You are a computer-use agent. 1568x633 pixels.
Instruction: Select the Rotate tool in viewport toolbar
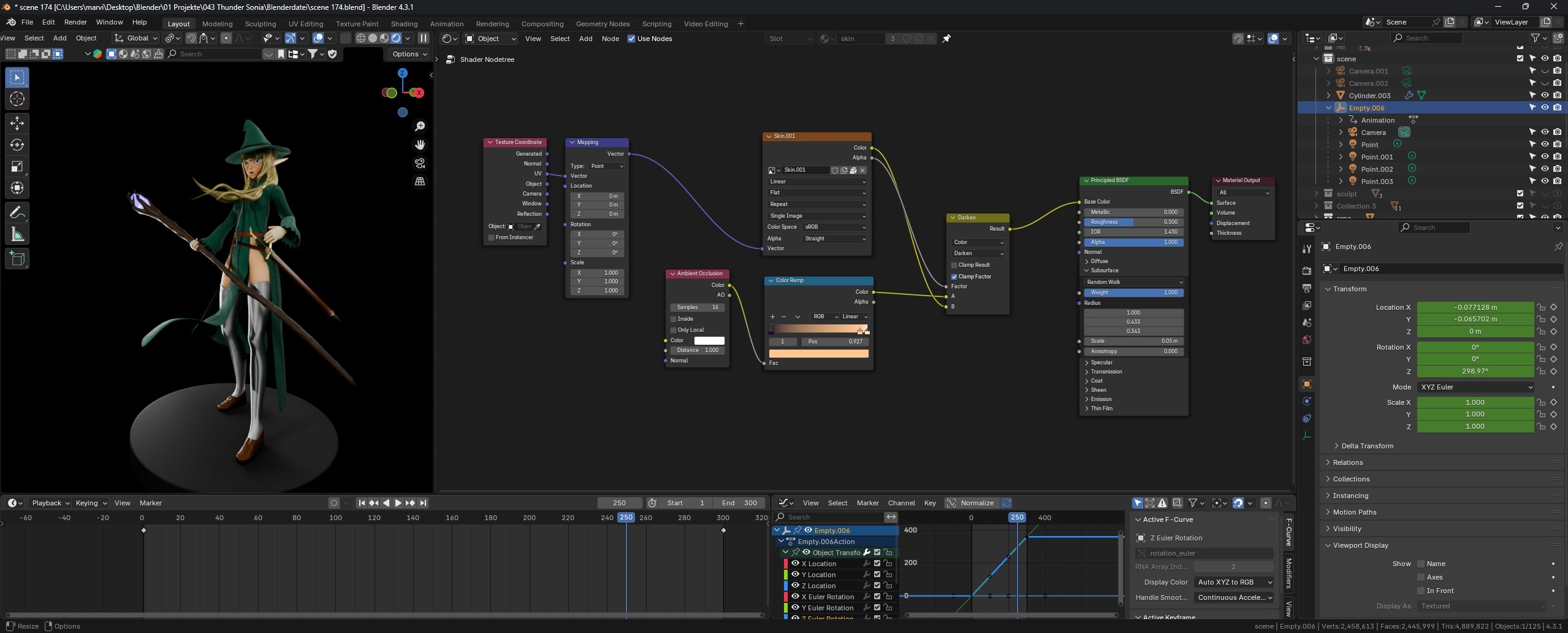pos(17,145)
